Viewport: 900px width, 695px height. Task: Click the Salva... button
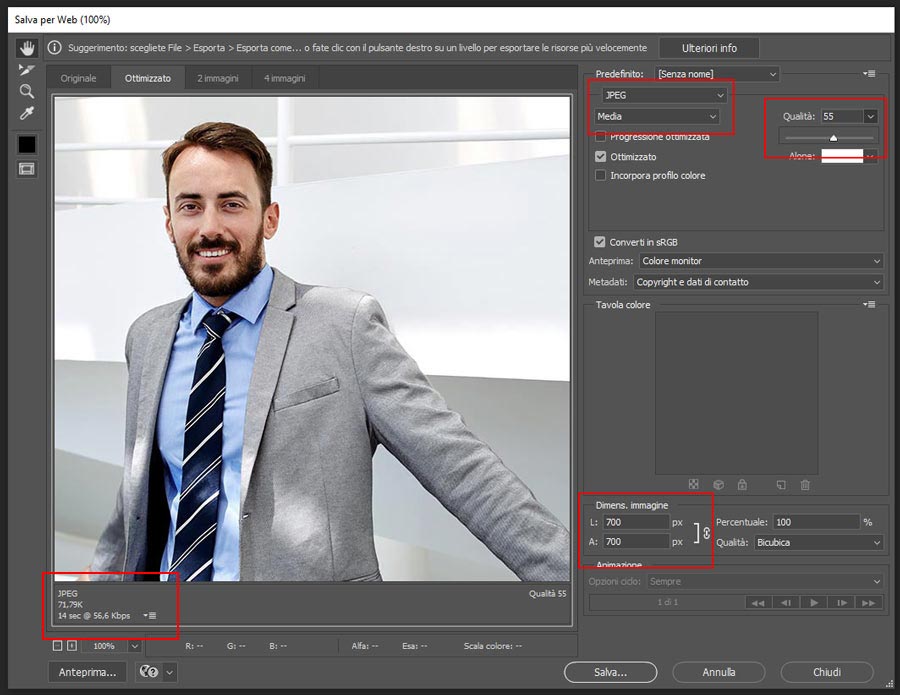point(610,672)
